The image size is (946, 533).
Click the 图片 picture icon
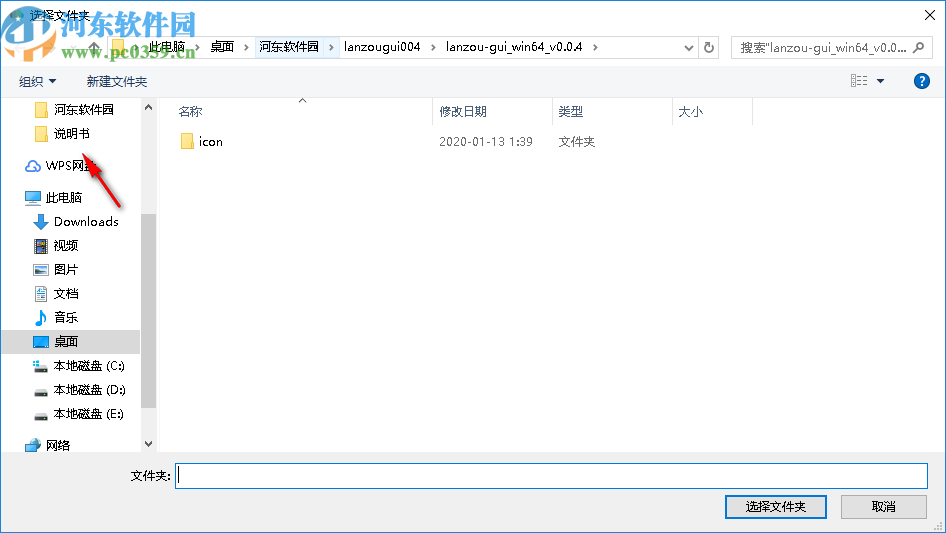pyautogui.click(x=41, y=270)
